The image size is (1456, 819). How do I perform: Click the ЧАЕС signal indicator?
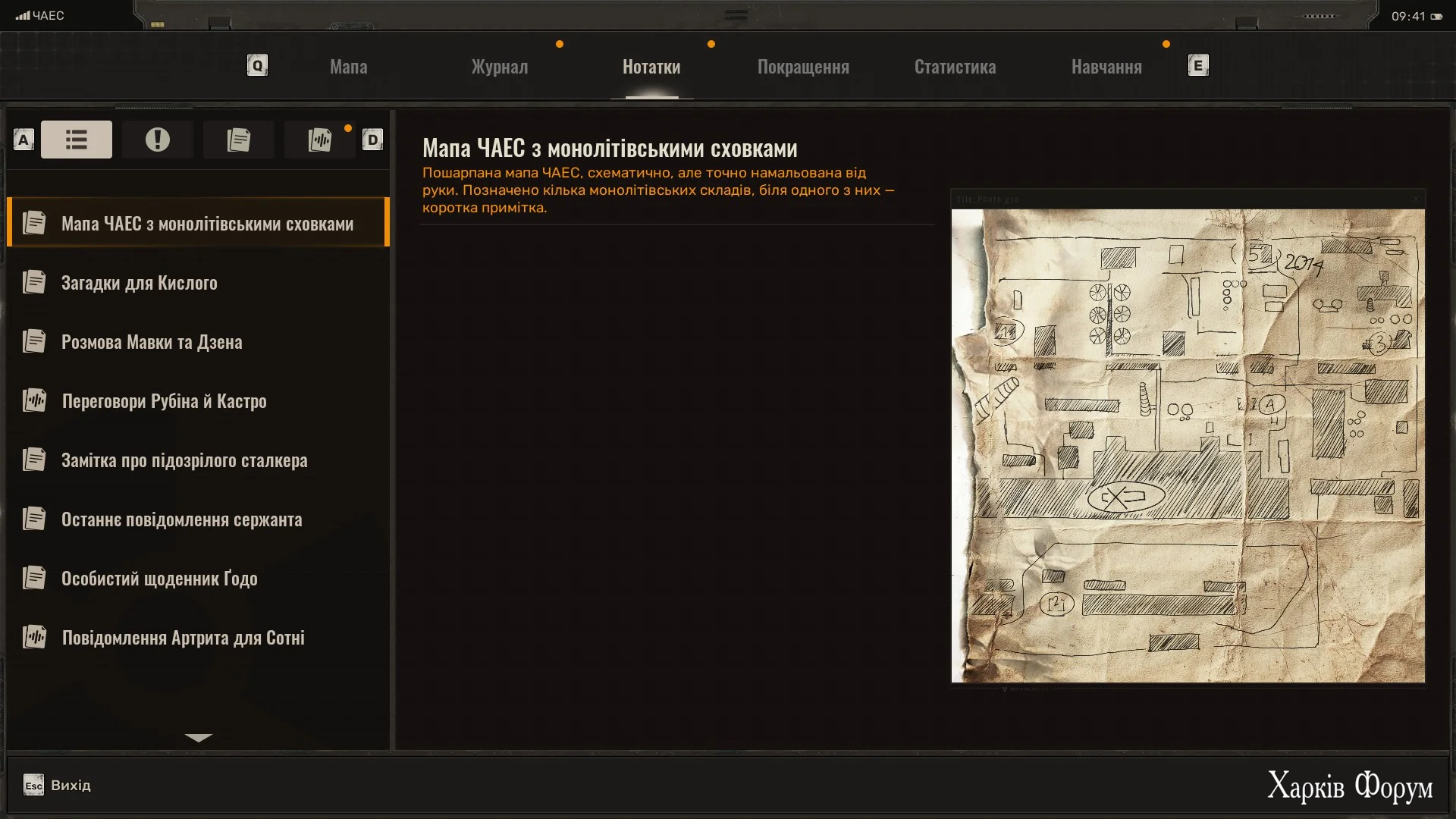pos(40,15)
